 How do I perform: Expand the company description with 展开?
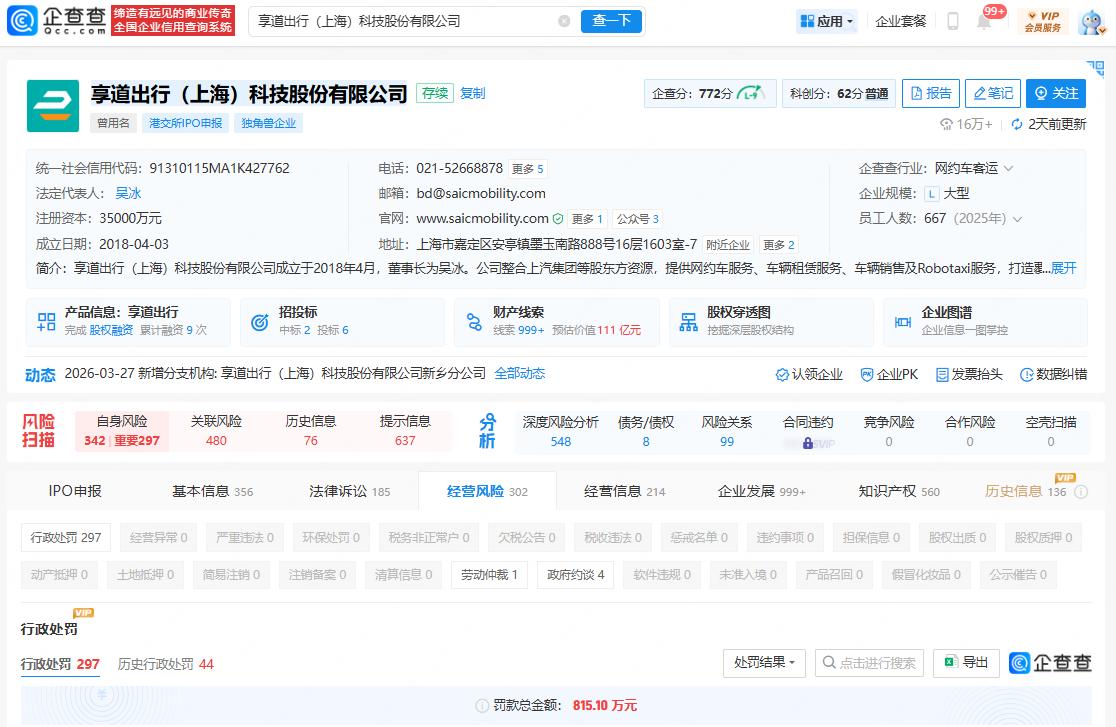(1063, 268)
